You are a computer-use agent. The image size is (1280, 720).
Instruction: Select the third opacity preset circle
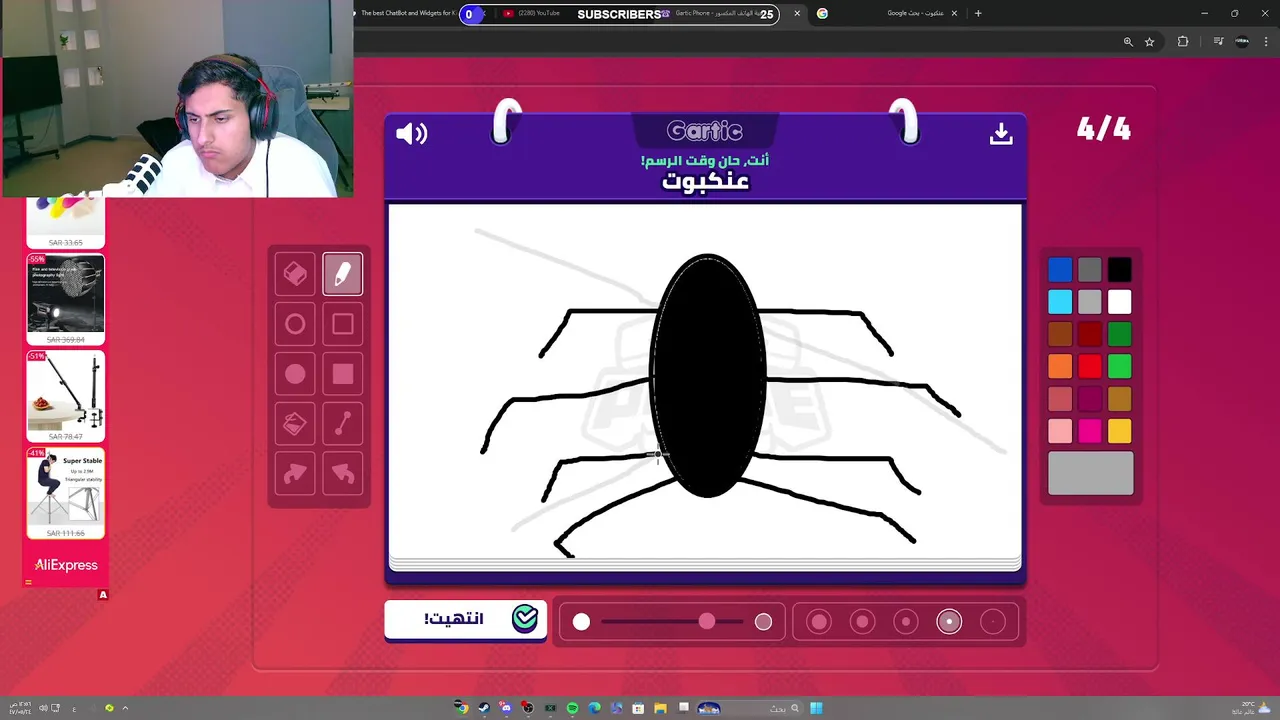tap(906, 622)
